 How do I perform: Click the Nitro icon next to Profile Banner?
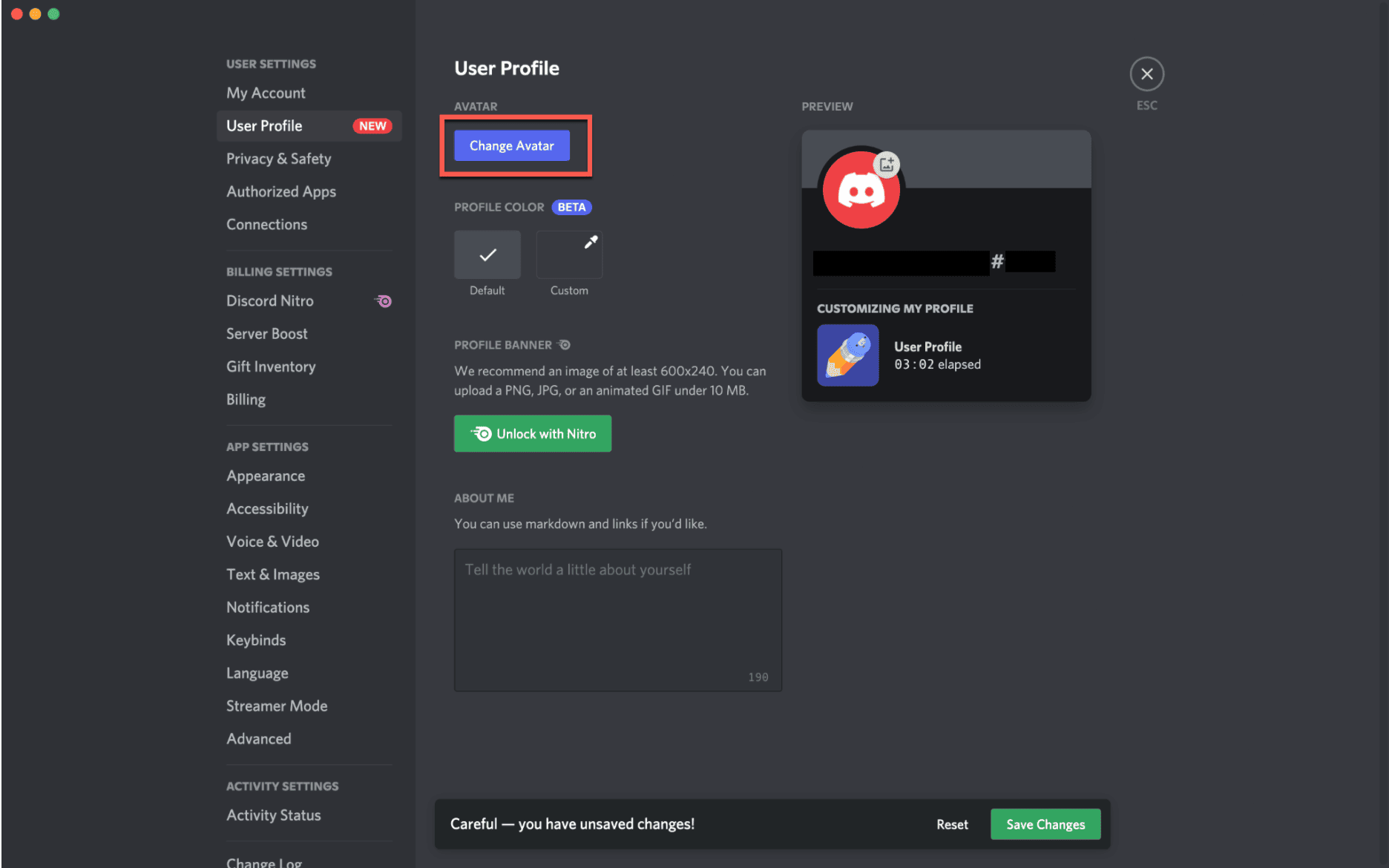click(x=564, y=345)
